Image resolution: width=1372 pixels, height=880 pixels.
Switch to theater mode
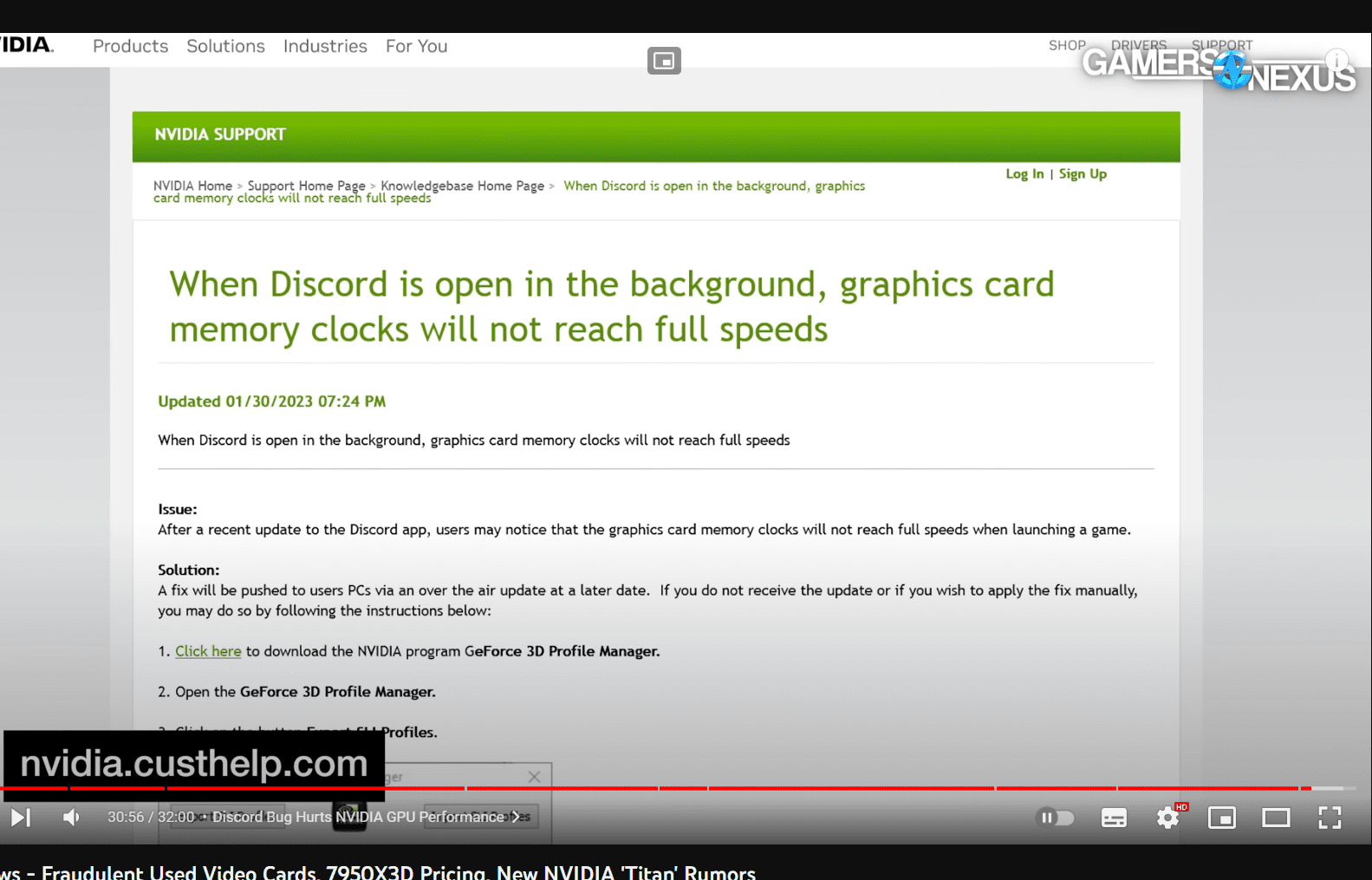point(1276,818)
